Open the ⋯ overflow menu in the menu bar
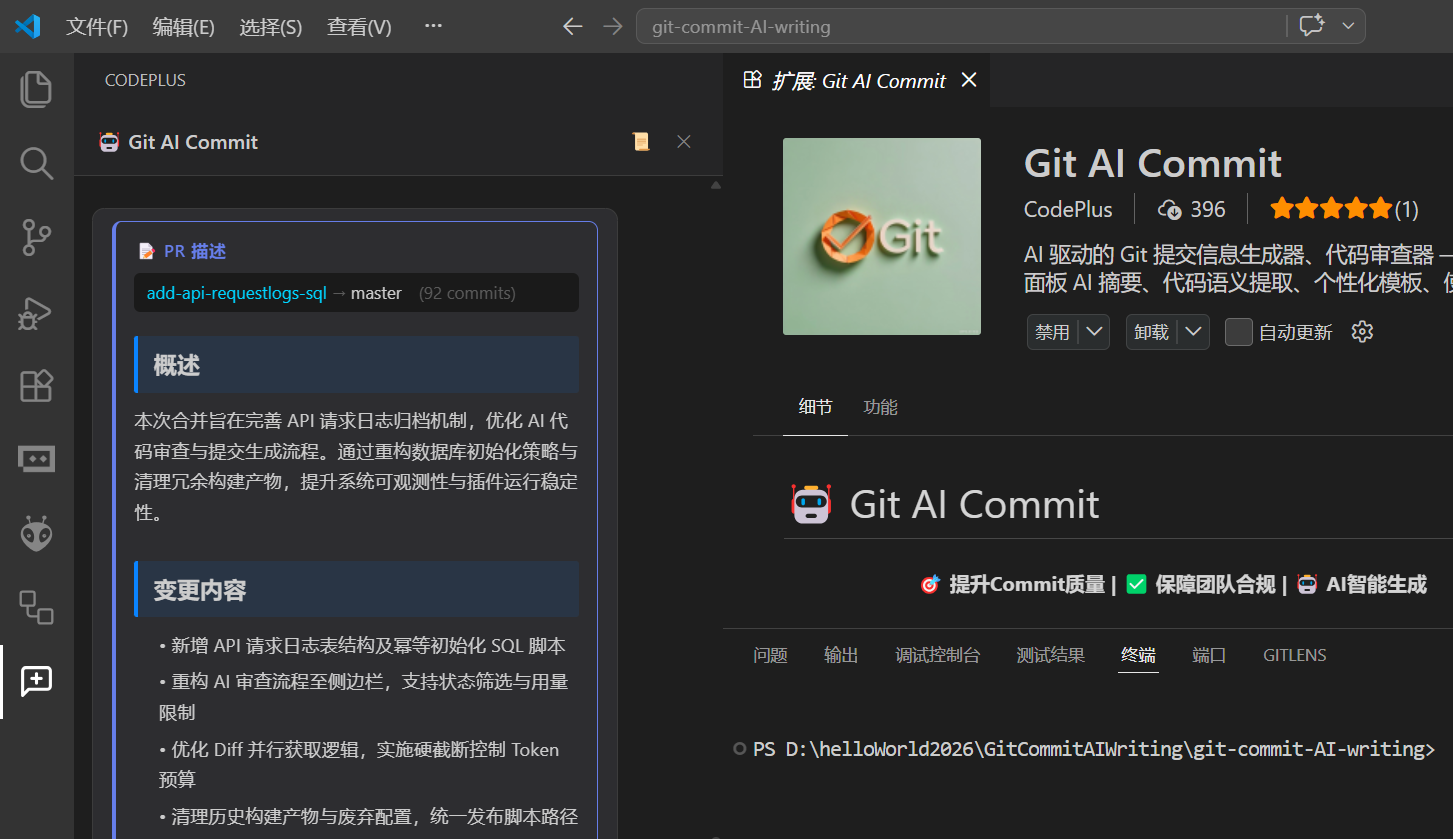 tap(433, 26)
